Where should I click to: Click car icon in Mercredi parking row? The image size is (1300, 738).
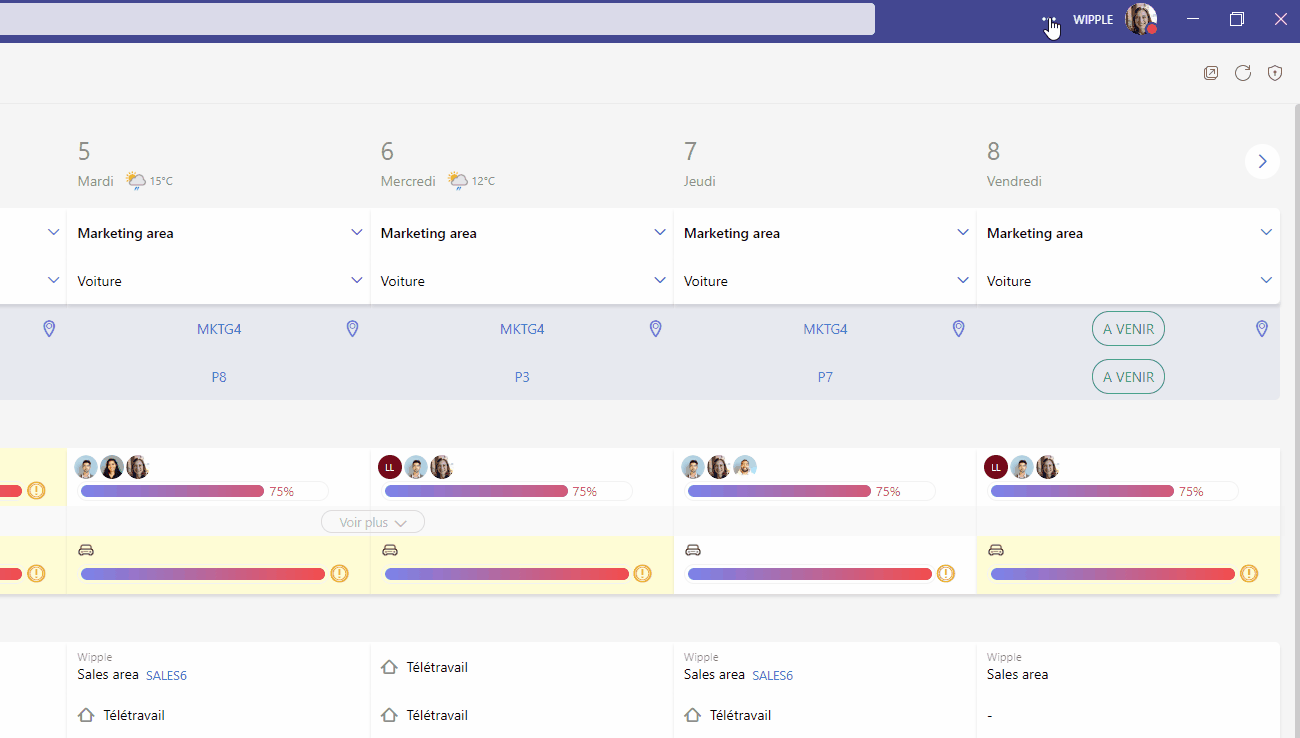[390, 550]
